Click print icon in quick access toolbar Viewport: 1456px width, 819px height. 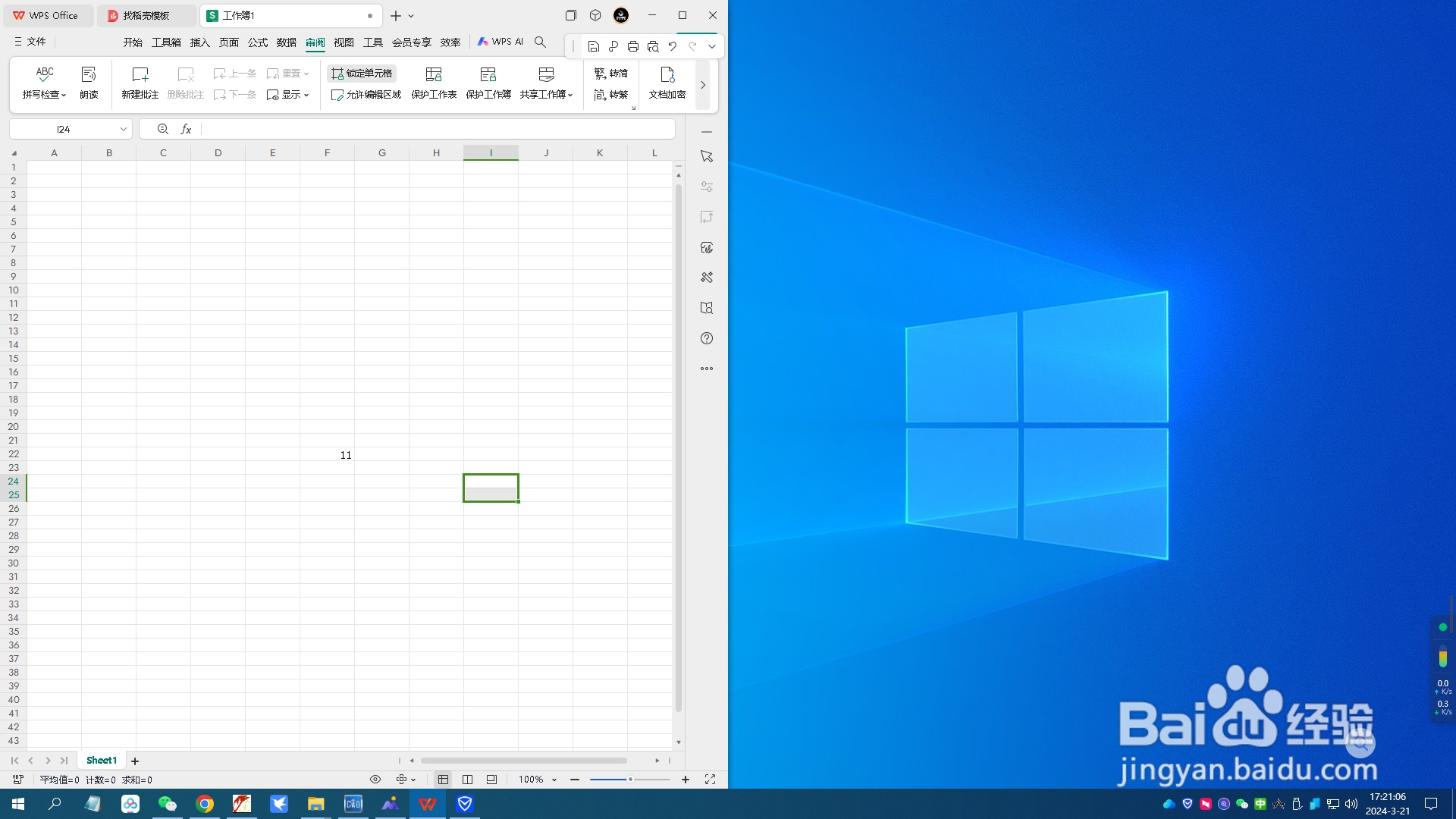pyautogui.click(x=632, y=46)
